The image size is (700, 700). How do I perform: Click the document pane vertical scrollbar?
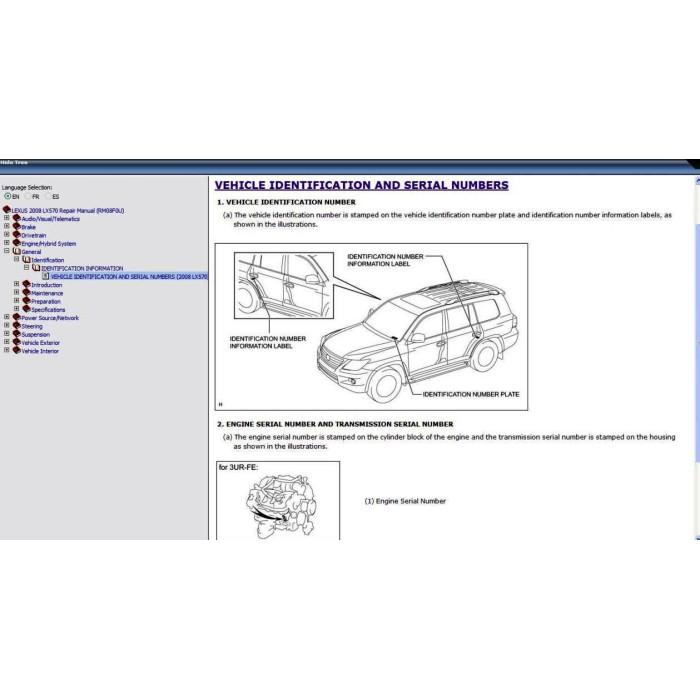coord(697,358)
